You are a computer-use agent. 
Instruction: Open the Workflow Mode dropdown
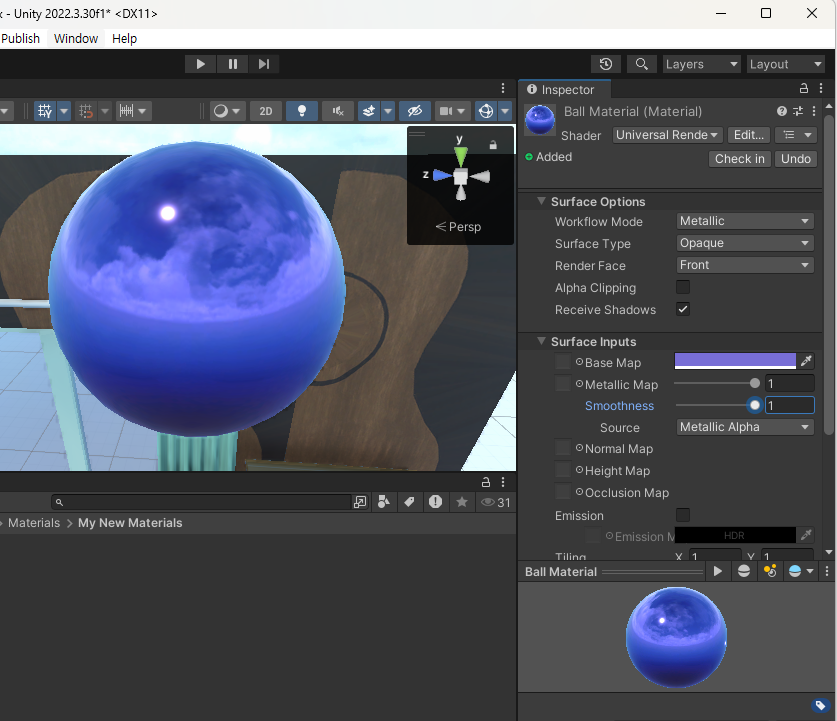coord(744,221)
